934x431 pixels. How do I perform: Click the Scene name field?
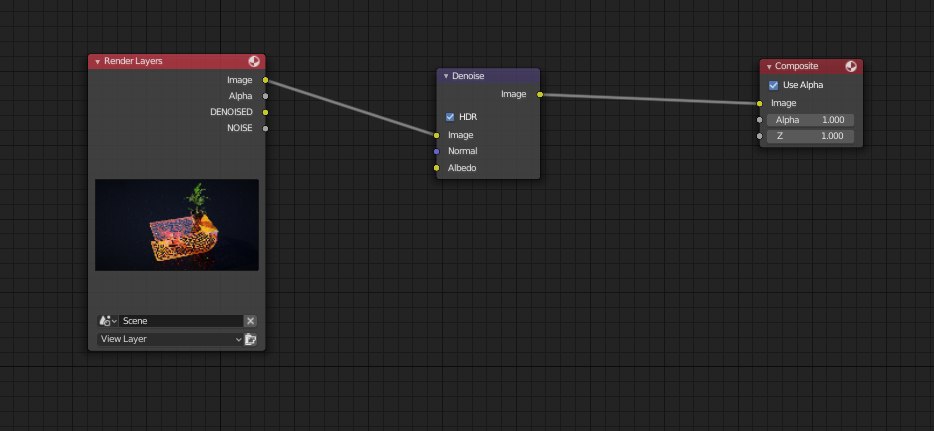coord(181,321)
